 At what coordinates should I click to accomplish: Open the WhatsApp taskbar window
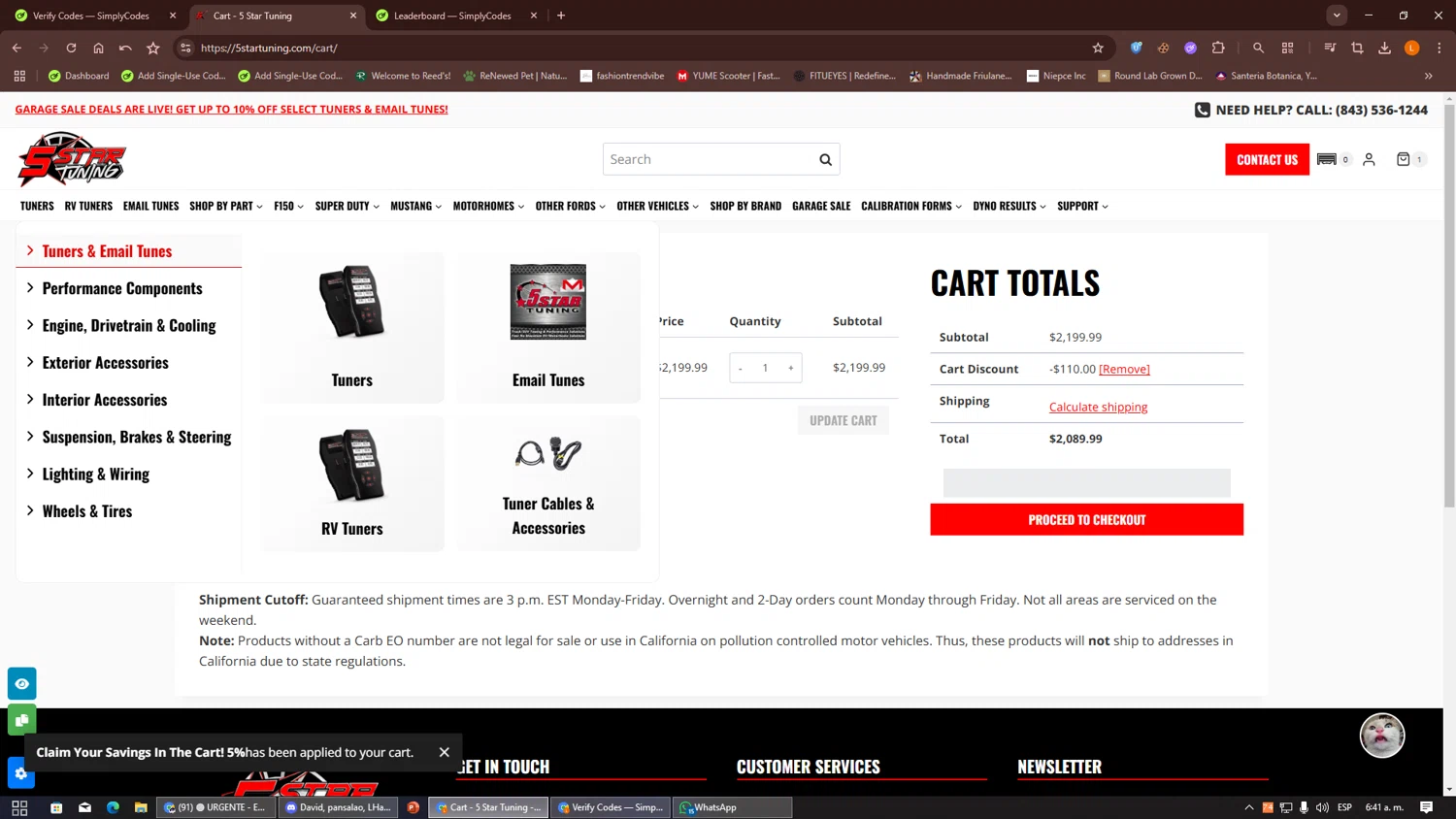tap(733, 807)
